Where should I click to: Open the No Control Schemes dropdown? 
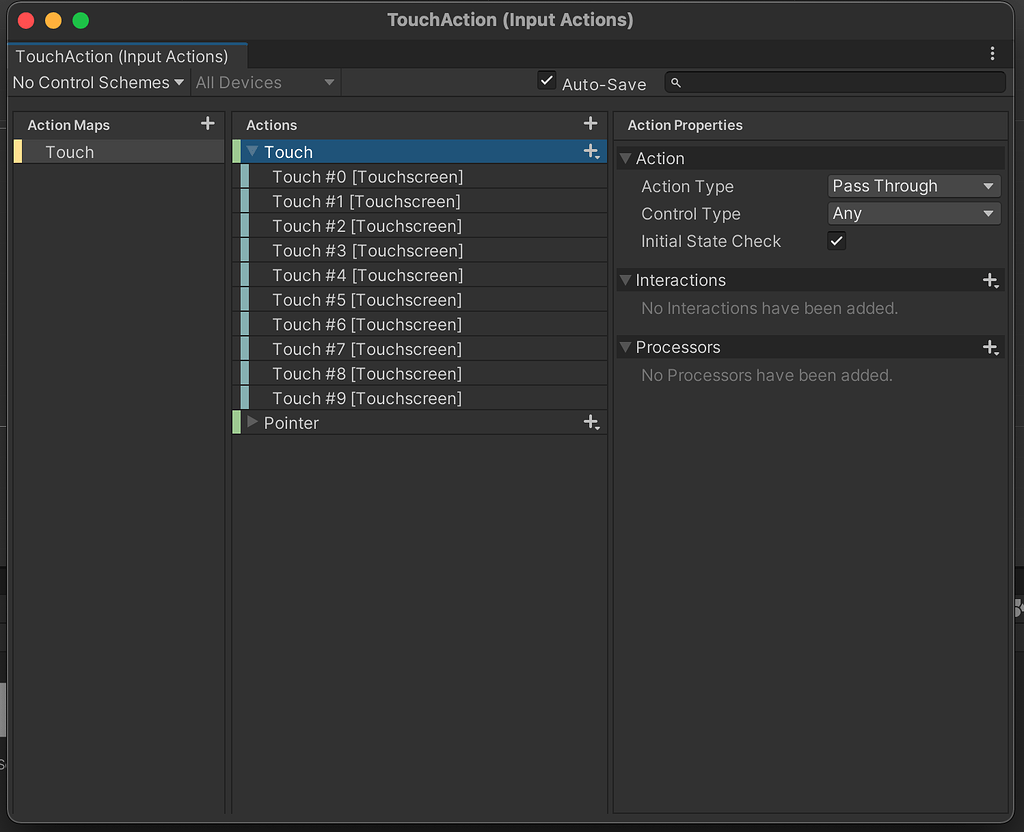pos(97,82)
